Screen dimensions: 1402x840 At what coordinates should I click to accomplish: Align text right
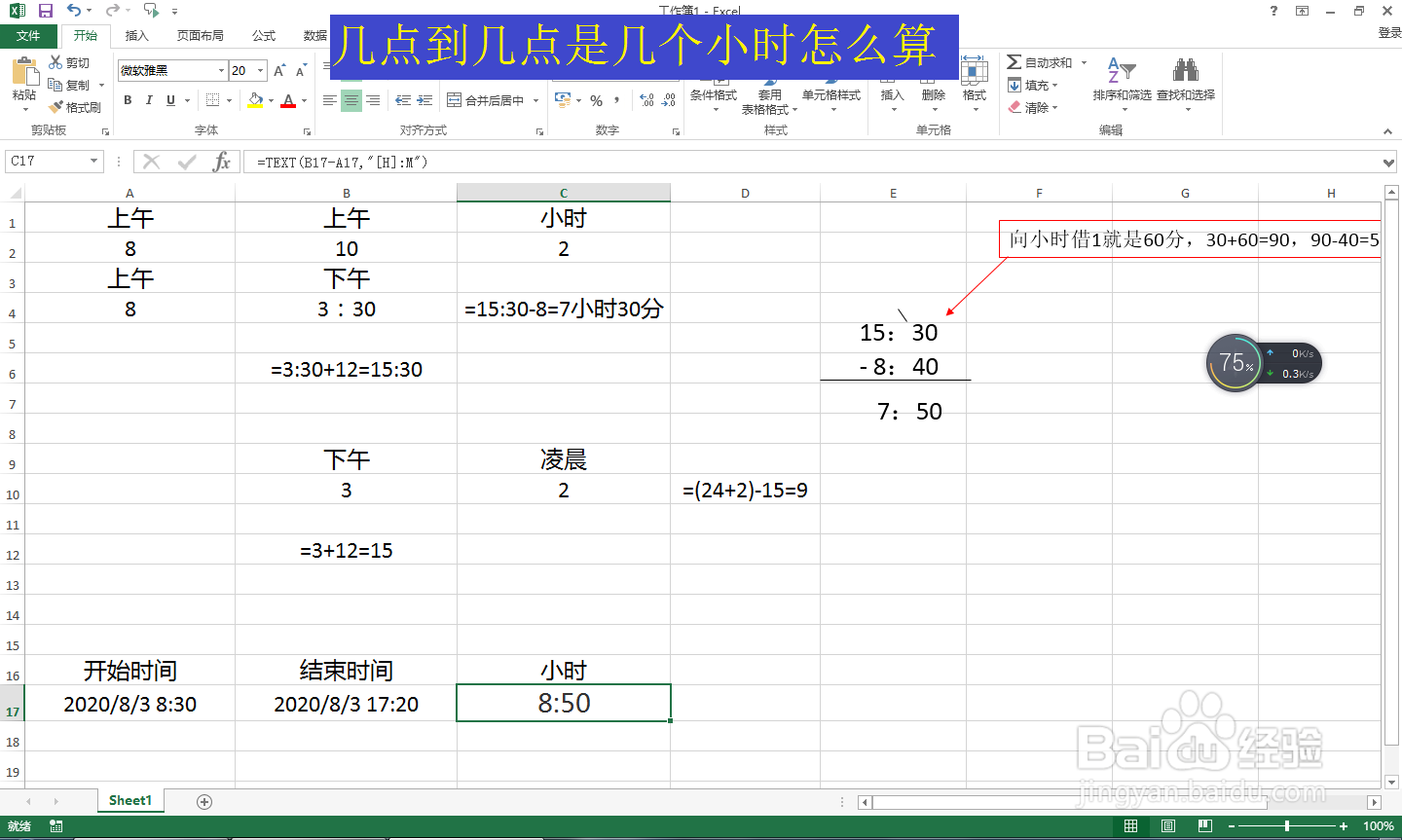[373, 100]
